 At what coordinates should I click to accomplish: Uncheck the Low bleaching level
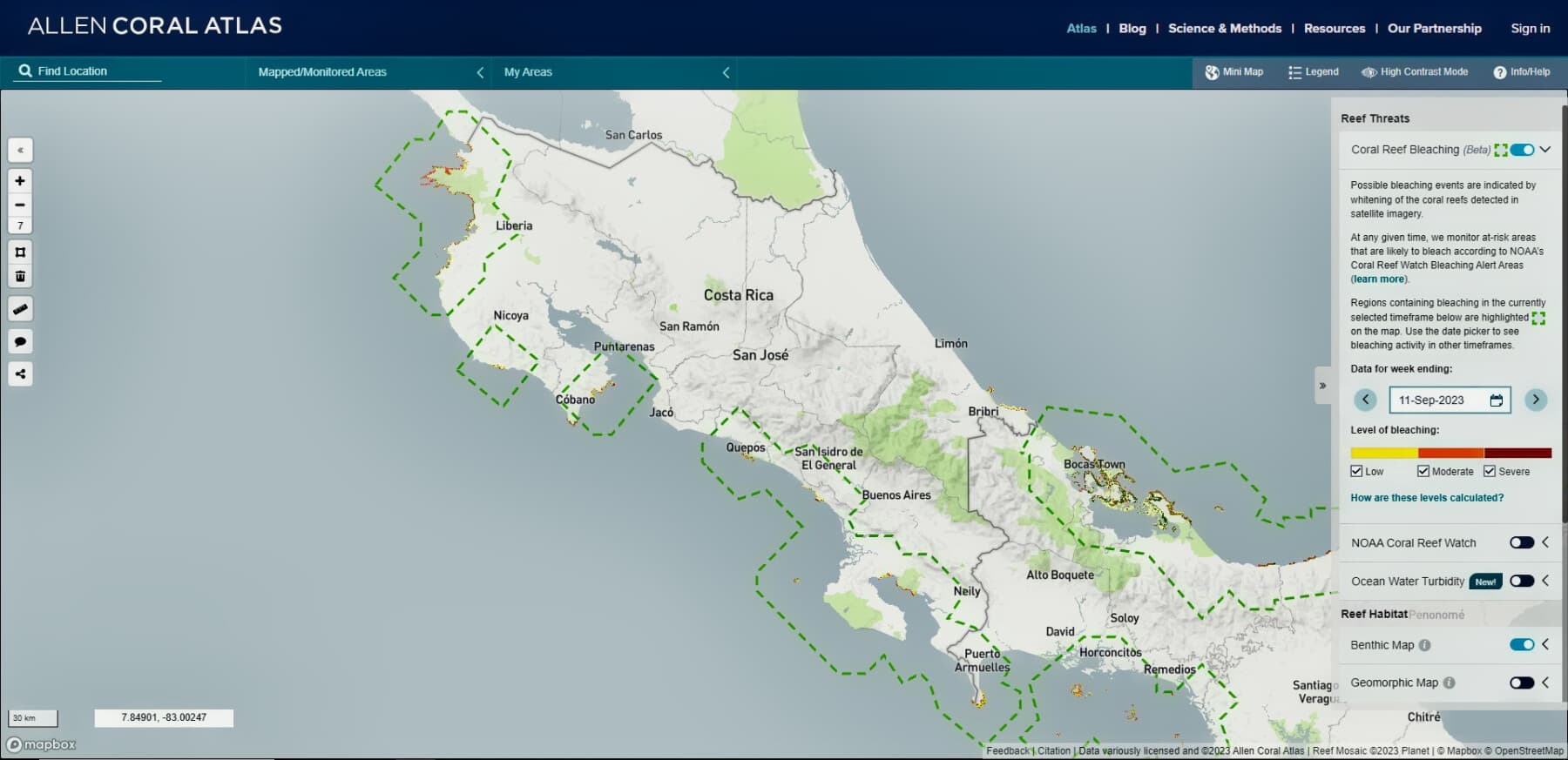point(1356,471)
